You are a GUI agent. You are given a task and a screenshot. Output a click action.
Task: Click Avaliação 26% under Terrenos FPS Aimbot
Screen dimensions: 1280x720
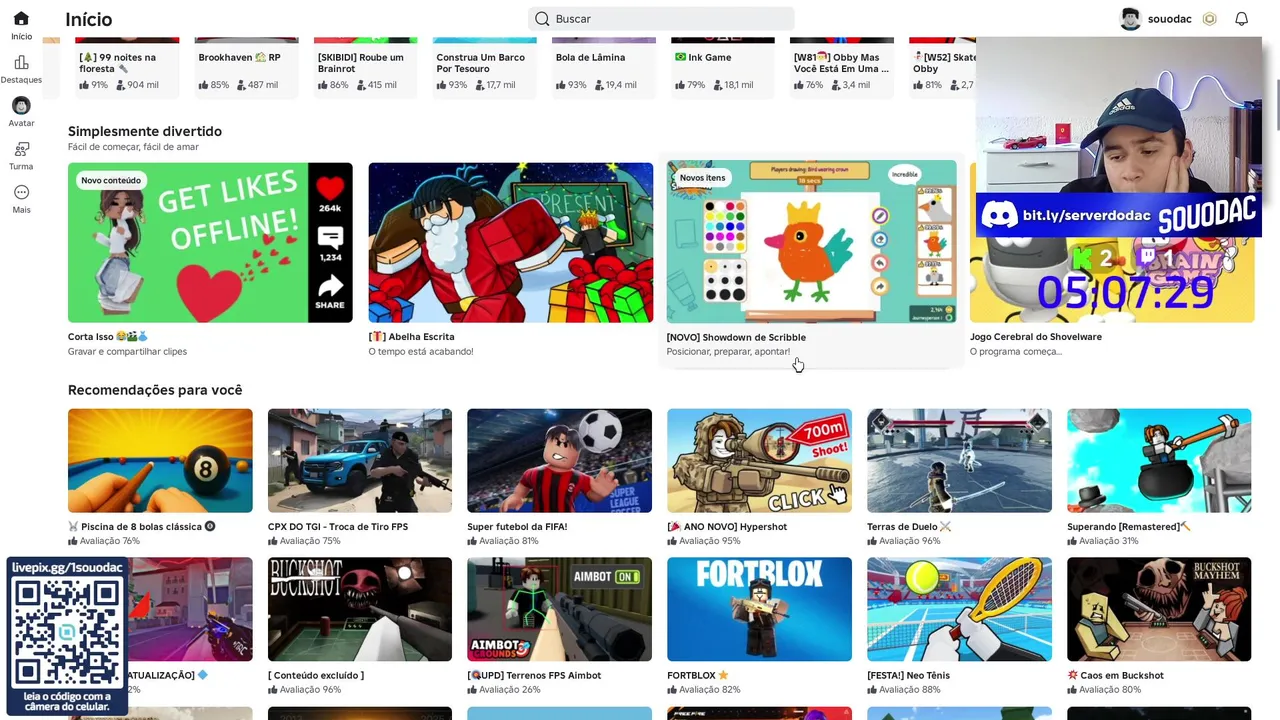pos(504,690)
